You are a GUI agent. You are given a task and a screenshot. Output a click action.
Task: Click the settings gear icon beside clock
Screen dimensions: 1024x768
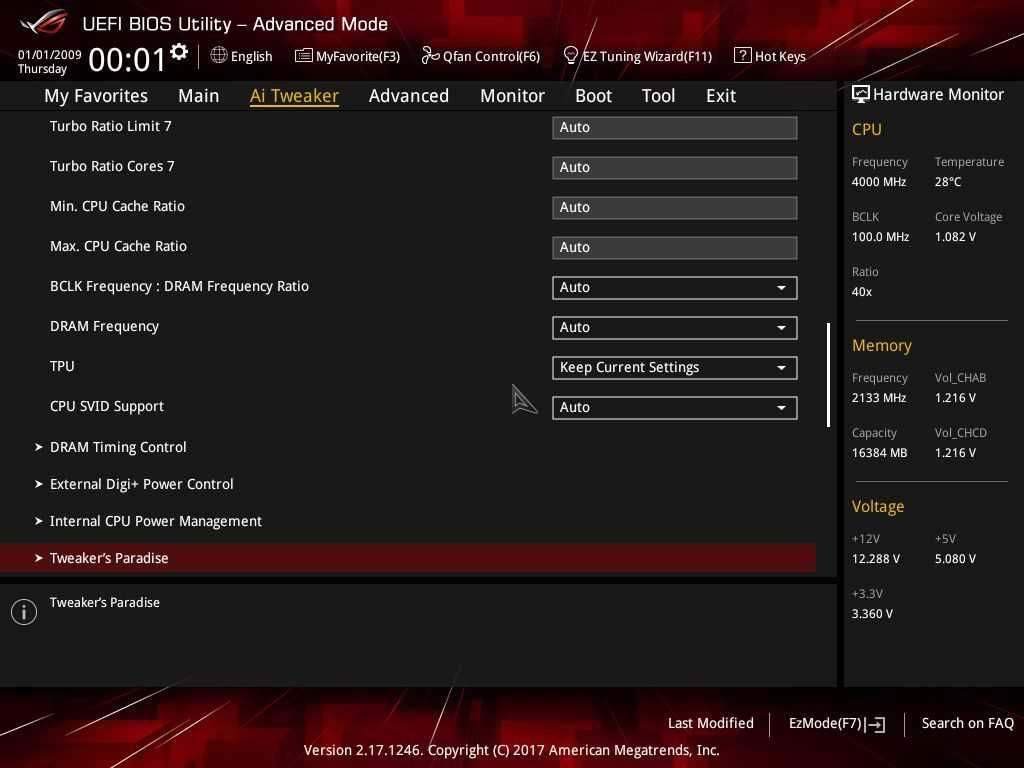[179, 52]
